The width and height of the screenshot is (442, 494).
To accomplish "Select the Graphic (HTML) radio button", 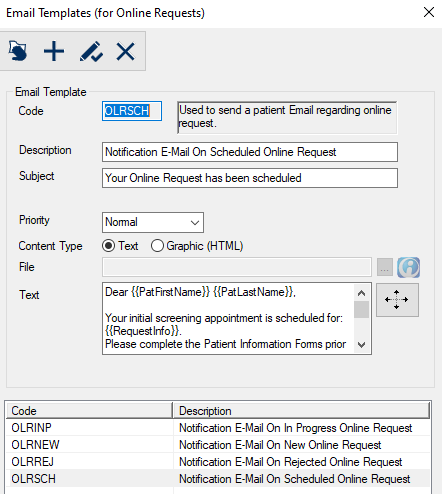I will pyautogui.click(x=157, y=246).
